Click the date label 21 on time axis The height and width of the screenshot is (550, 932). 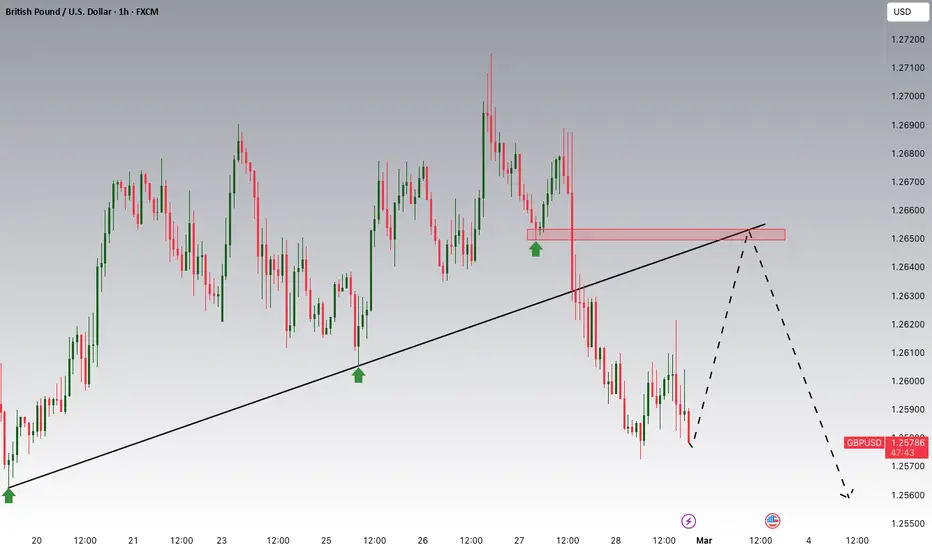tap(133, 540)
